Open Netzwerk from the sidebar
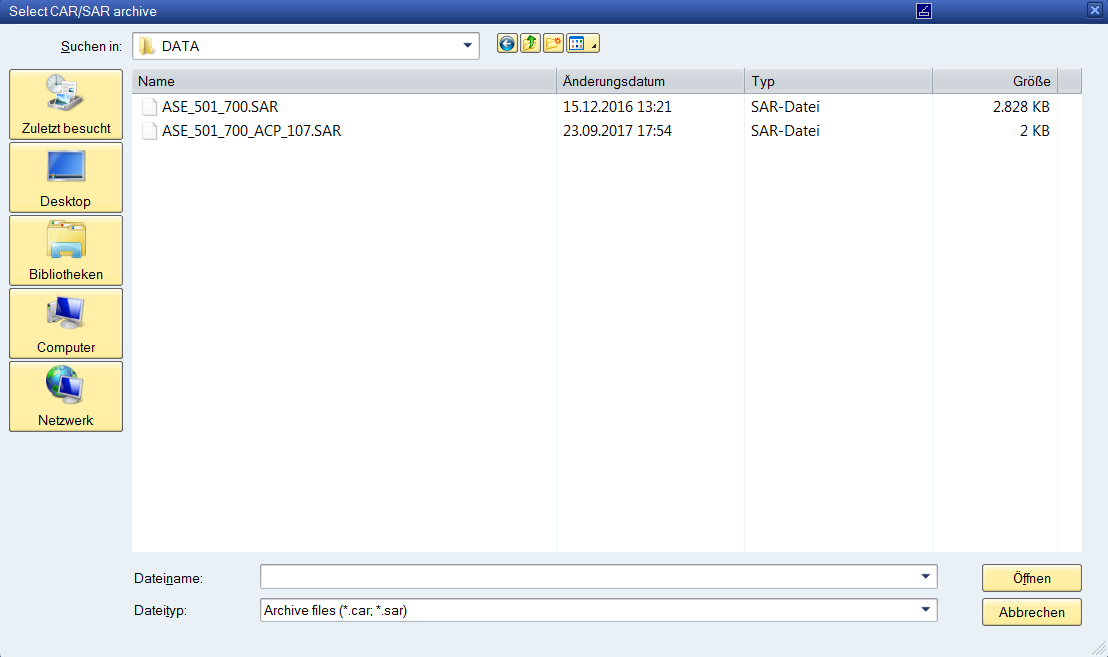 [x=65, y=396]
